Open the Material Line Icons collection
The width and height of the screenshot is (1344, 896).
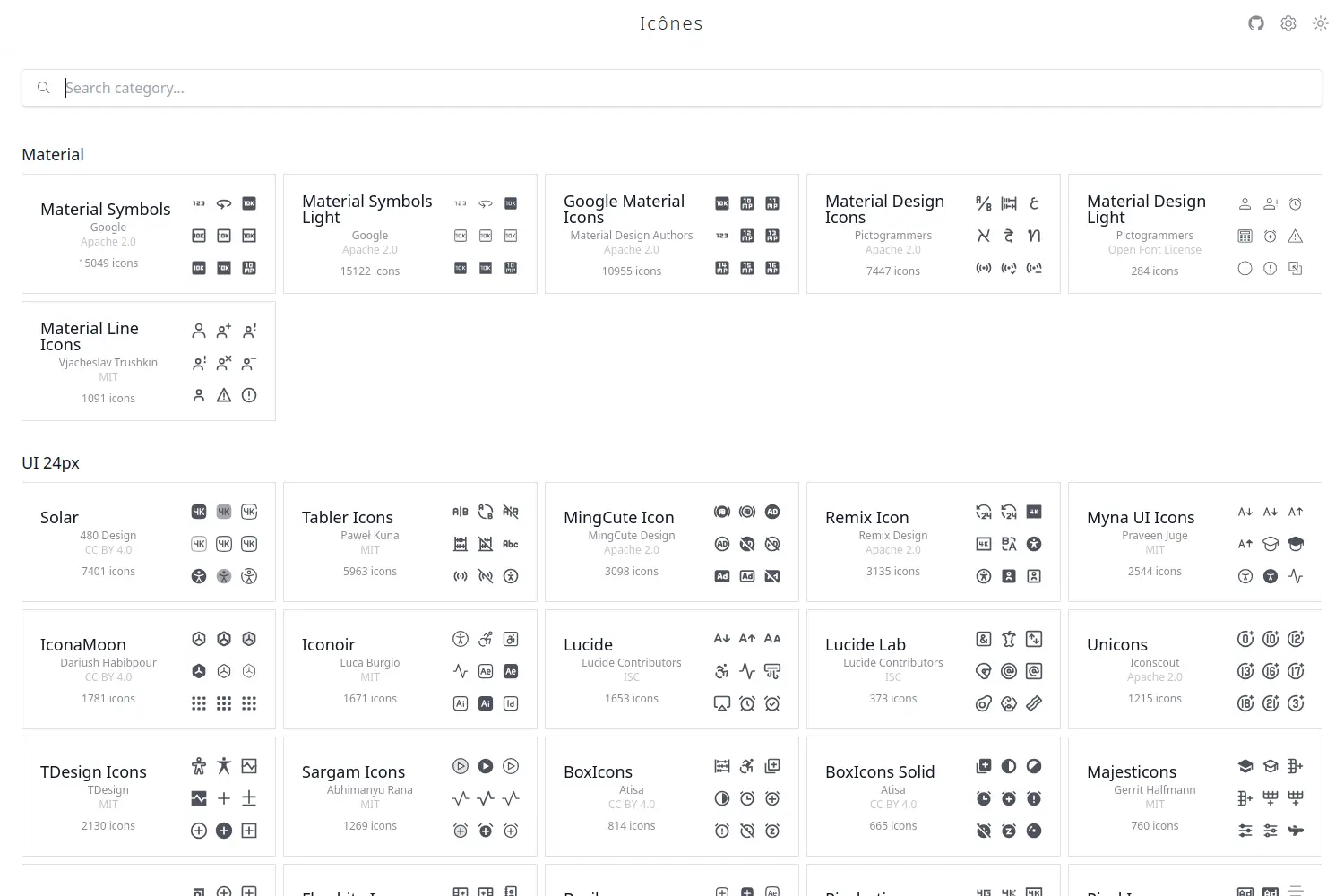[149, 361]
